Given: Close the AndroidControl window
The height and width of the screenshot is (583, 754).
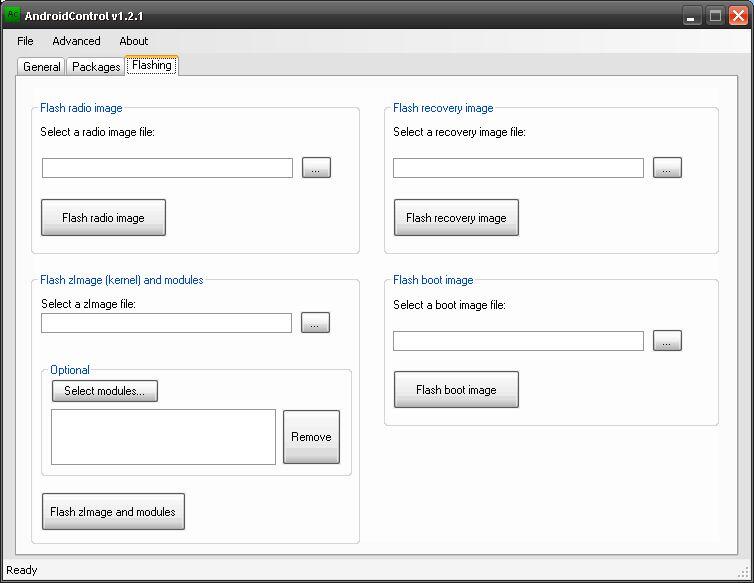Looking at the screenshot, I should [738, 16].
